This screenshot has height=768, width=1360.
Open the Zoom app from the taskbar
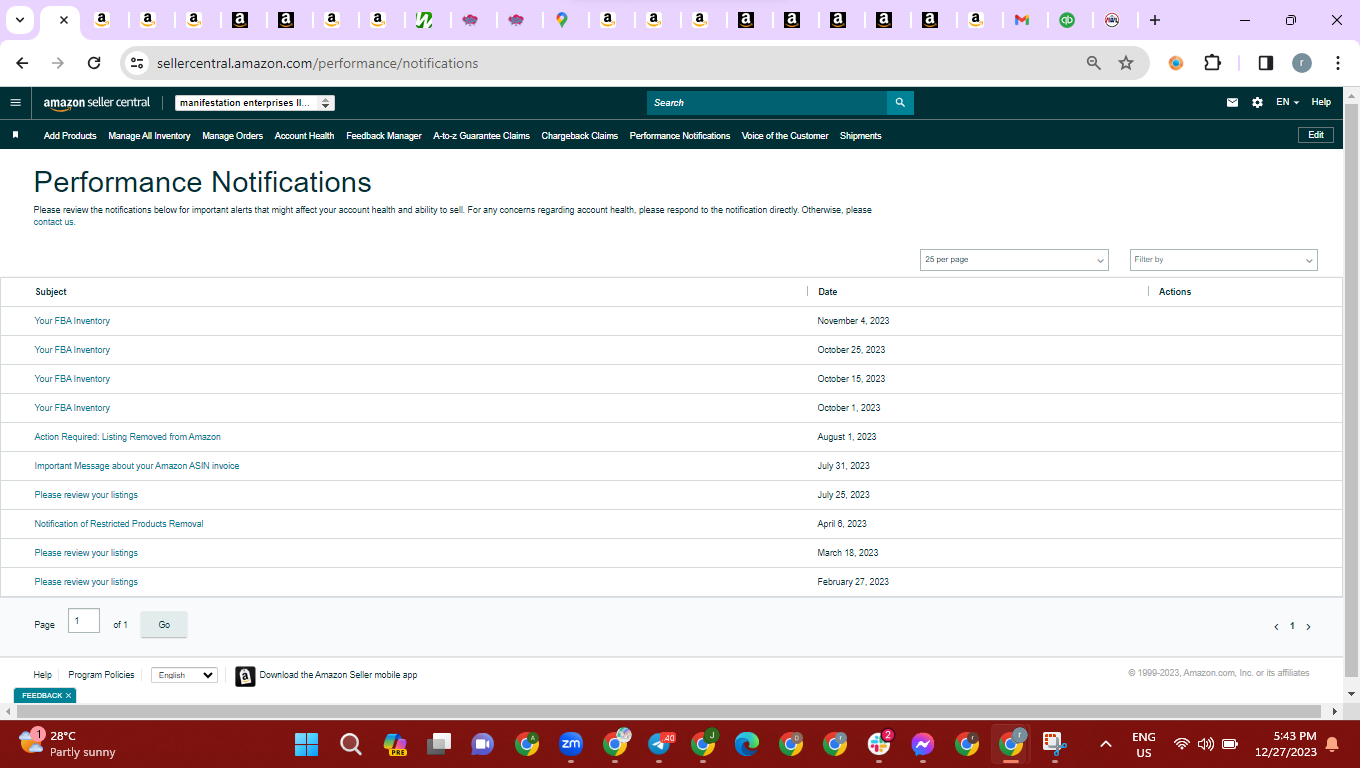point(571,744)
